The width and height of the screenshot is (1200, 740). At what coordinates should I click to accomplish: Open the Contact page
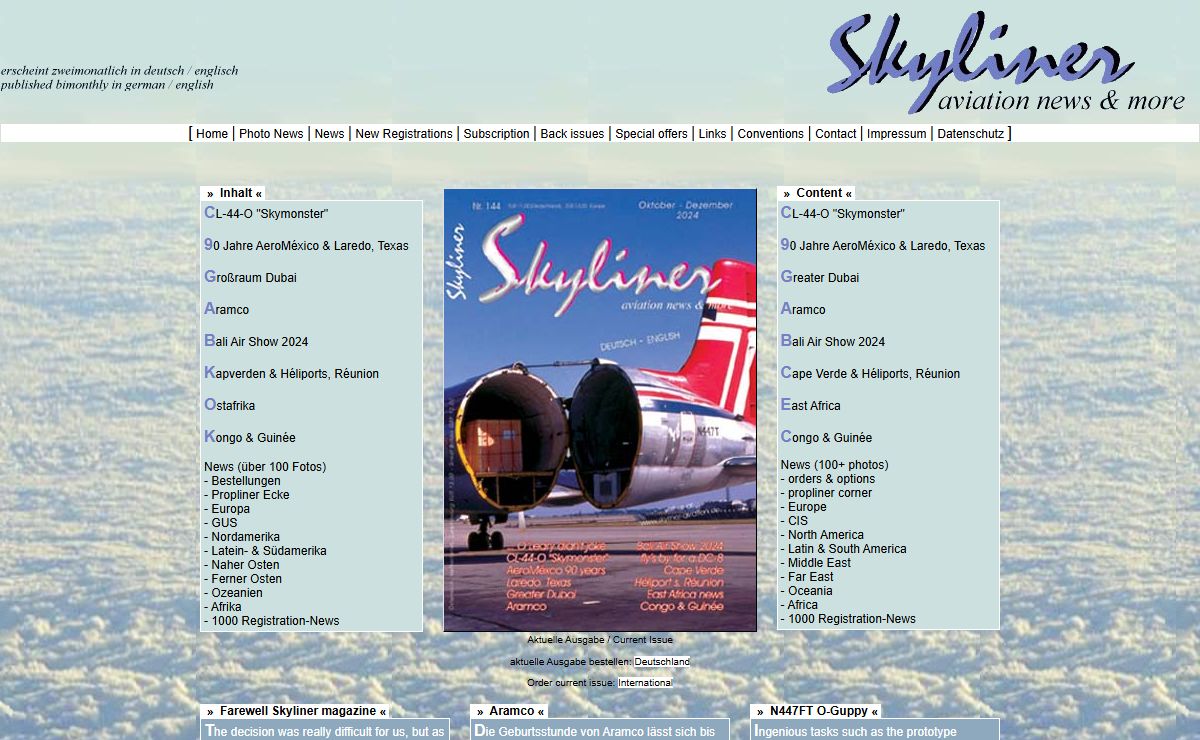click(835, 134)
